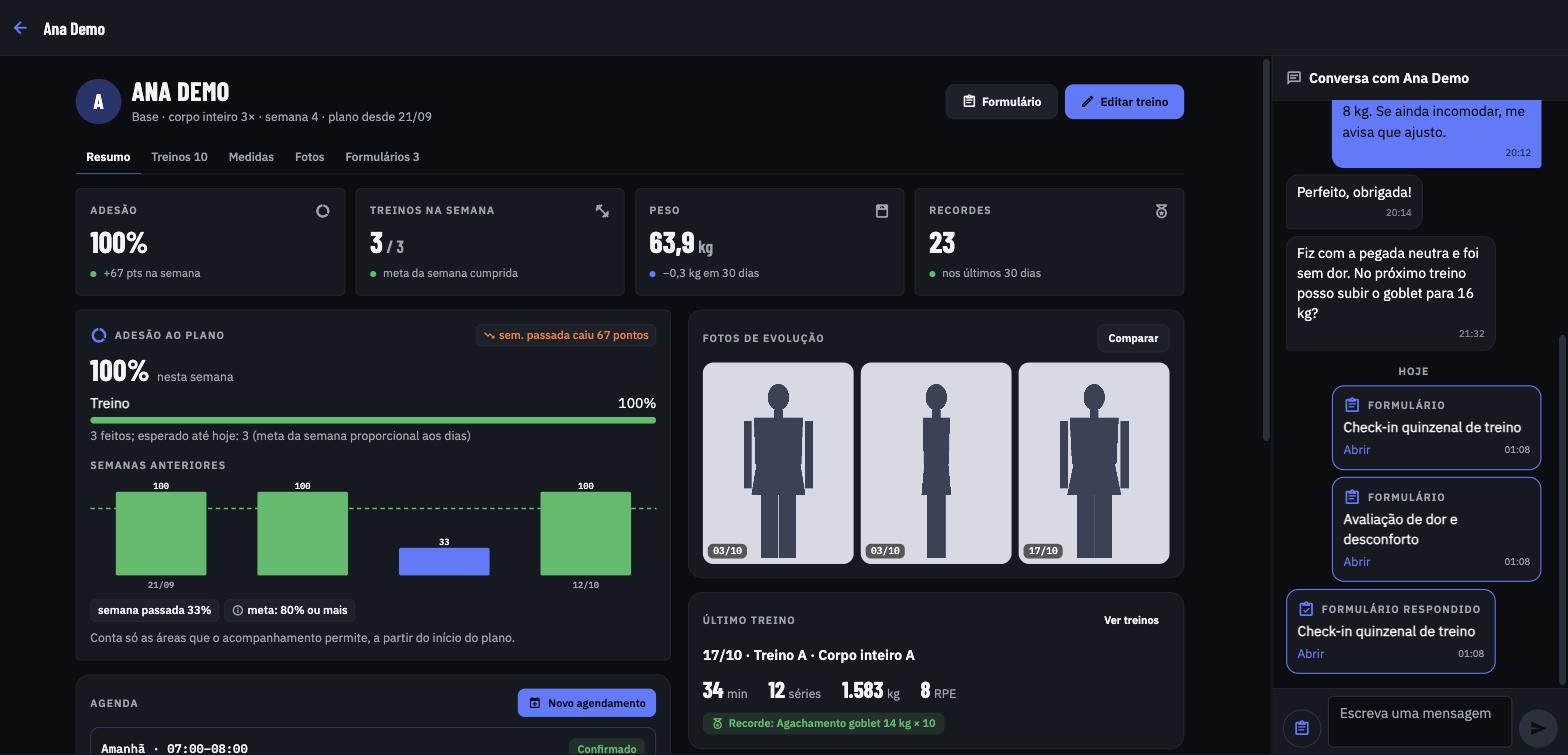The width and height of the screenshot is (1568, 755).
Task: Click the Adesão ao plano ring icon
Action: coord(99,336)
